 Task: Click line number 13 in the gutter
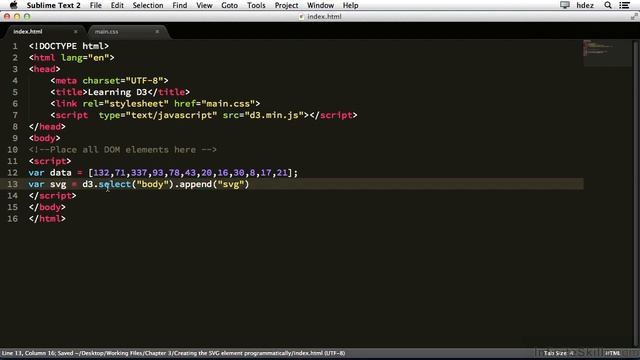pos(12,184)
